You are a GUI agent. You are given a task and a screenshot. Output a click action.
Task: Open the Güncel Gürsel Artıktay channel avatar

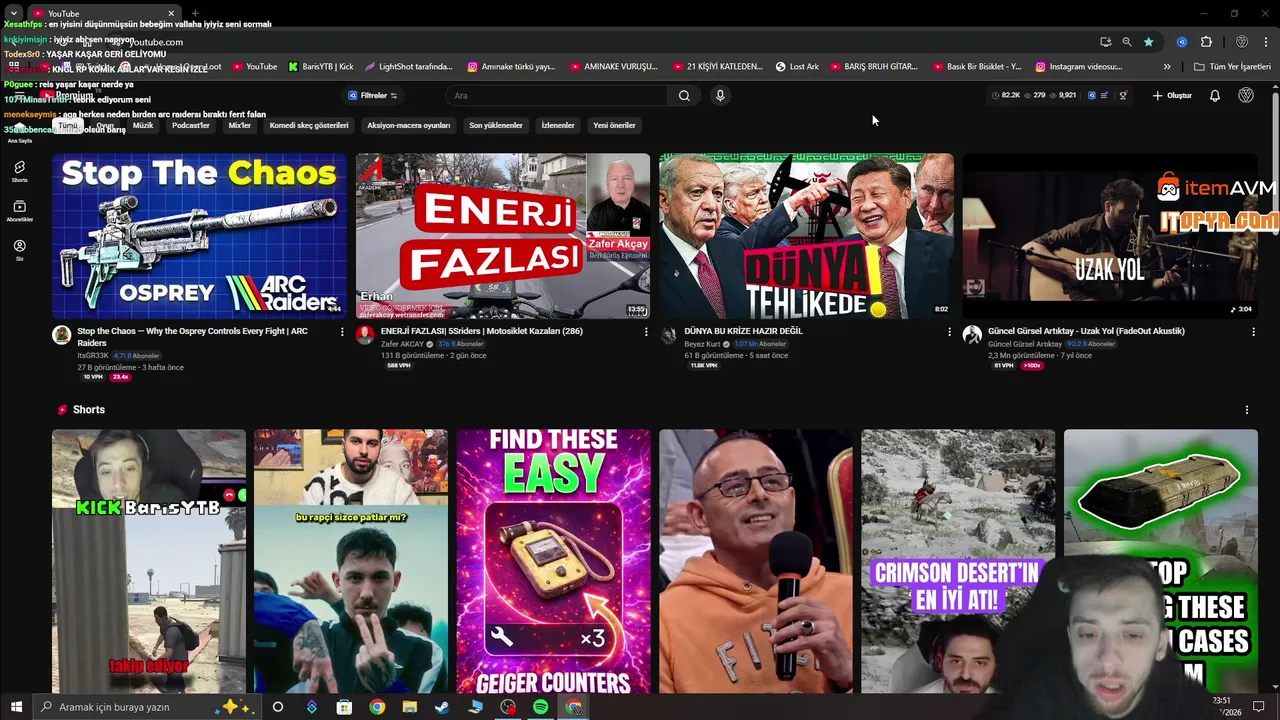tap(972, 335)
